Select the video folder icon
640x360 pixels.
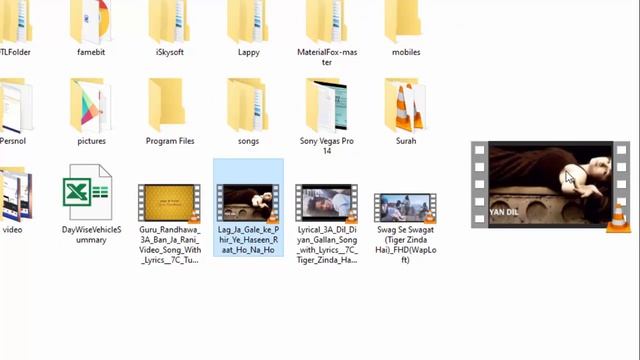tap(16, 194)
